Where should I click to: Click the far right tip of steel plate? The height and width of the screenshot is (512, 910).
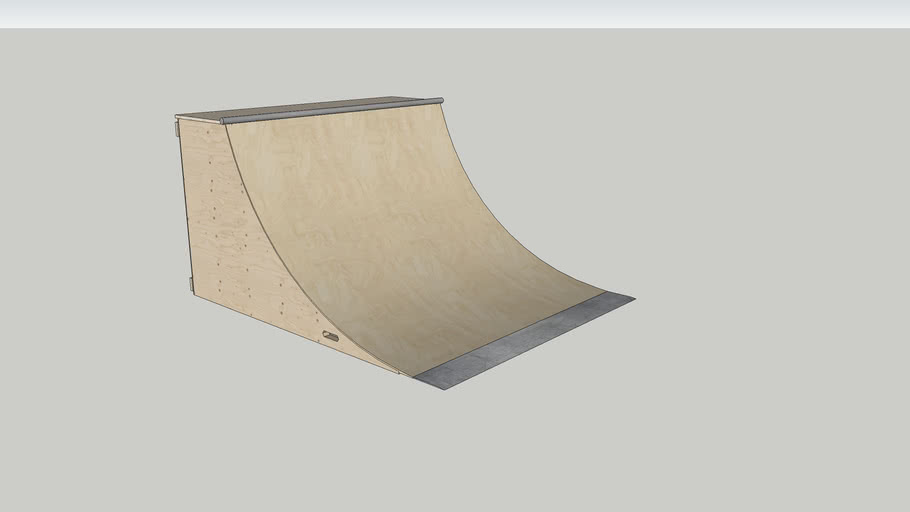point(632,297)
